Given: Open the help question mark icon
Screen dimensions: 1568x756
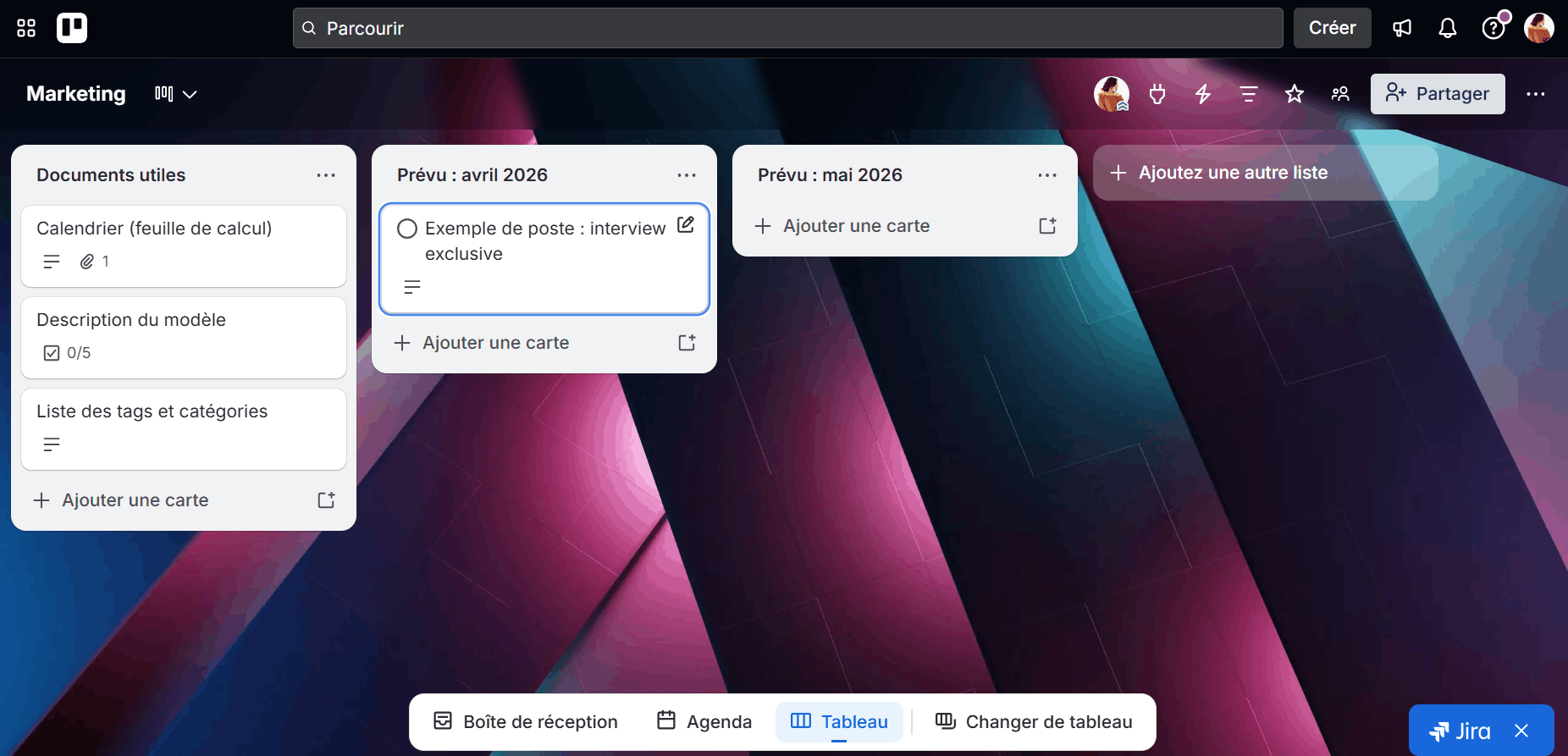Looking at the screenshot, I should click(1493, 28).
